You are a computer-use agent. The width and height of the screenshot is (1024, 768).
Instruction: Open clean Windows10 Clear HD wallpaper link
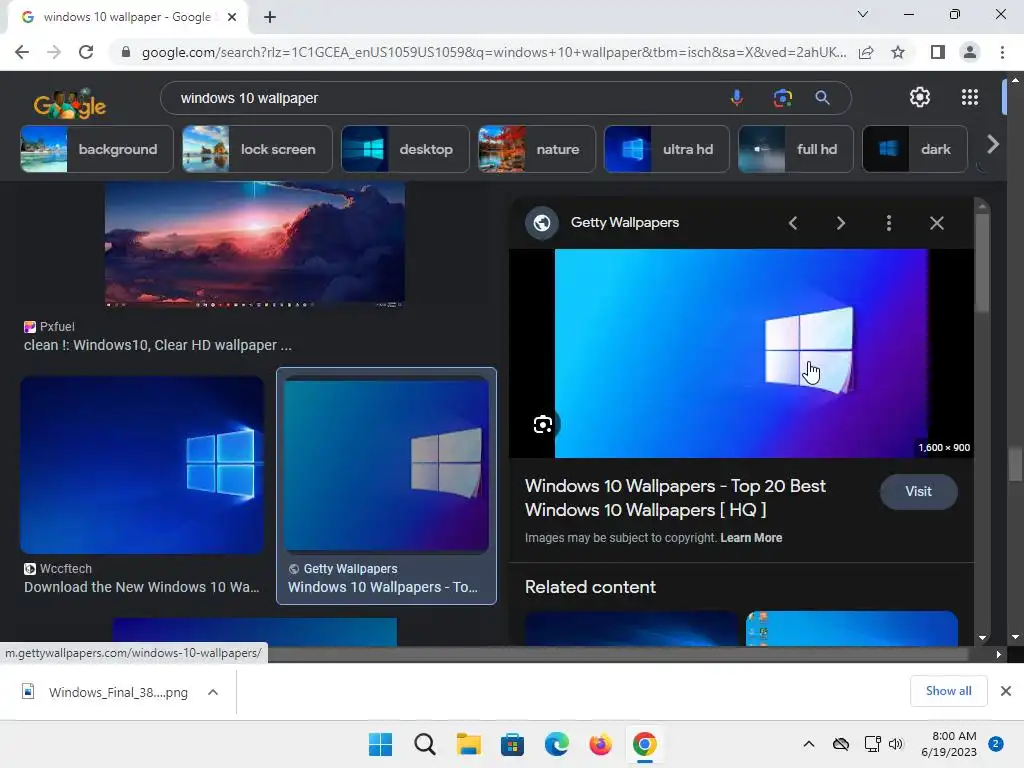(157, 345)
